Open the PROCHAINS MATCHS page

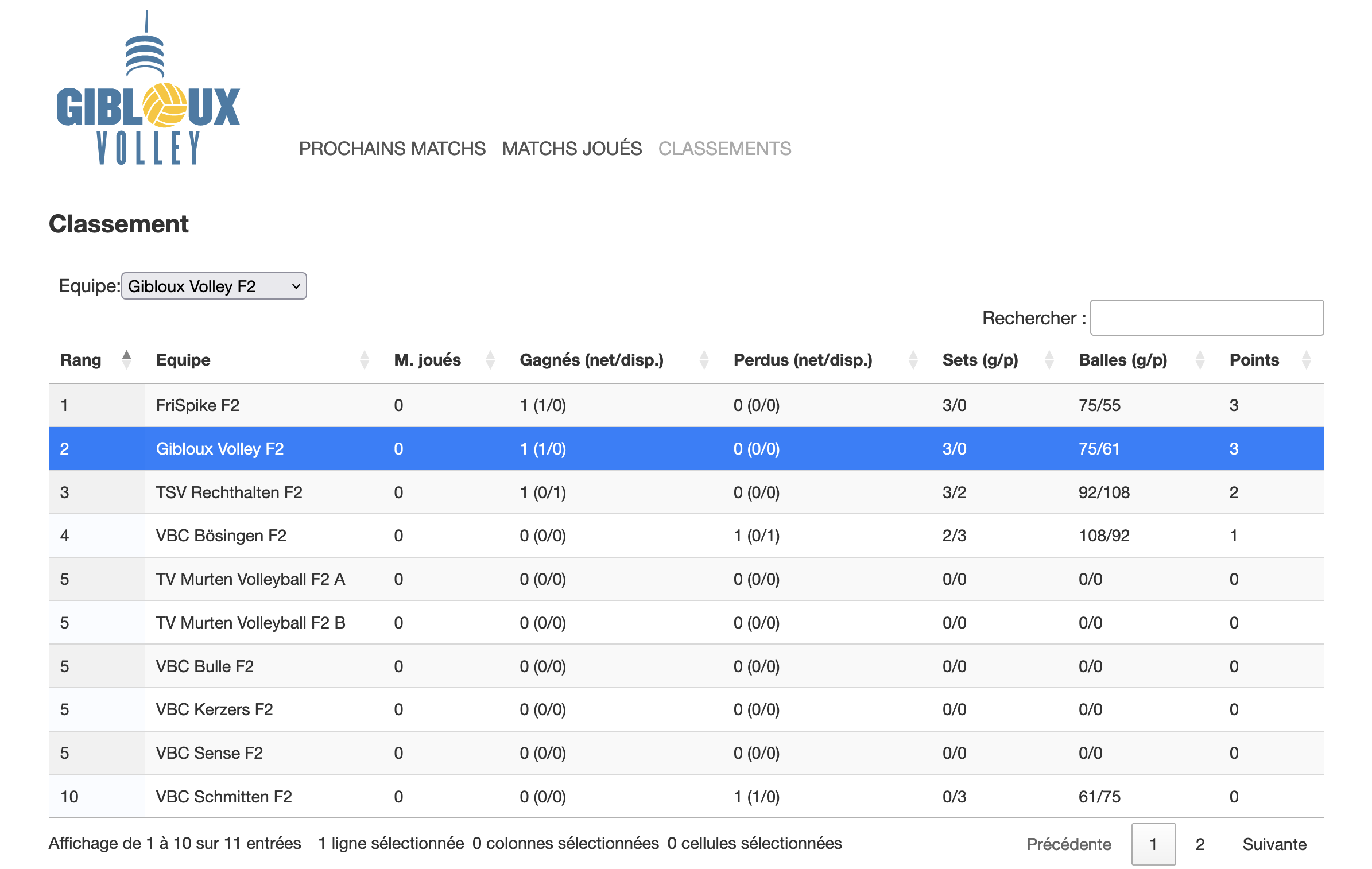[x=392, y=149]
